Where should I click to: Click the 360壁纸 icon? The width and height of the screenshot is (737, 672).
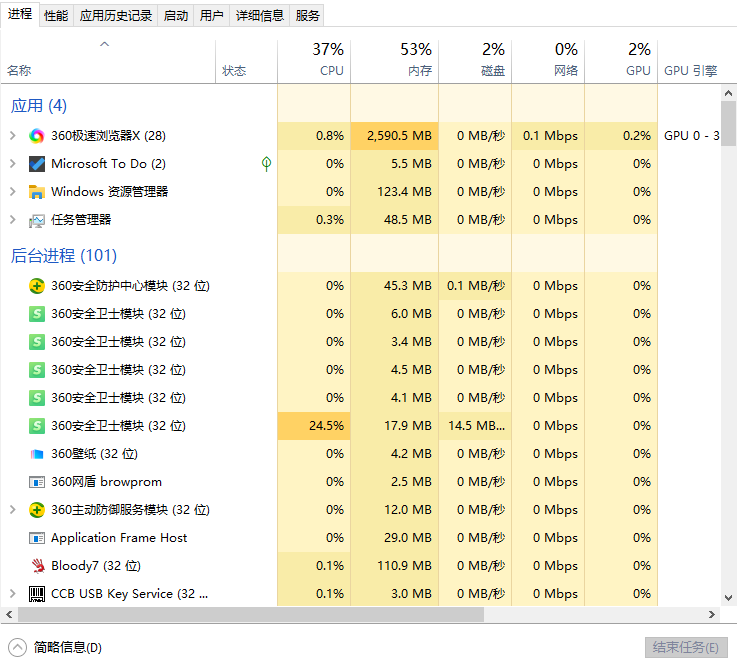pos(37,454)
